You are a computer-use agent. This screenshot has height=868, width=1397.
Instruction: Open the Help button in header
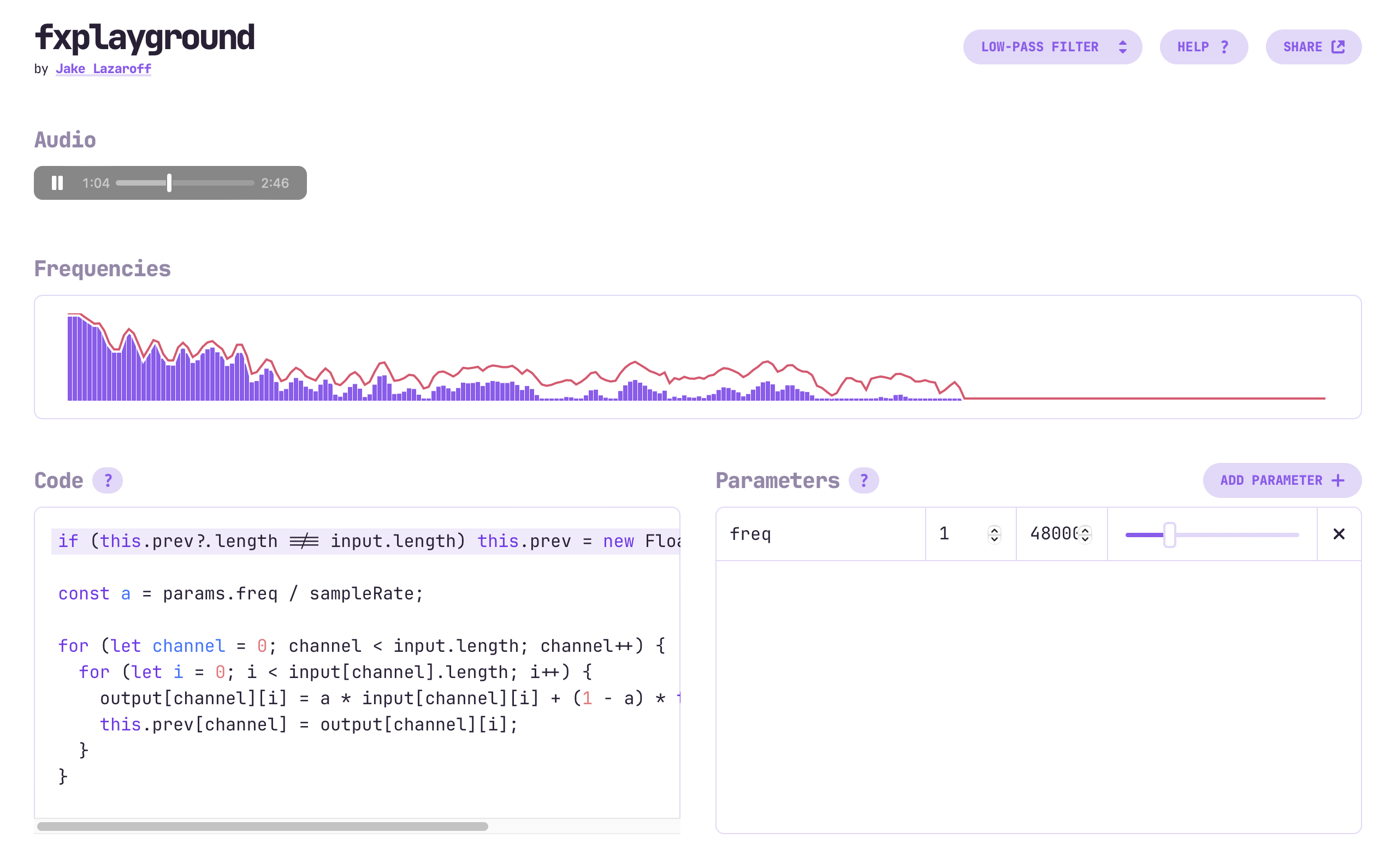pyautogui.click(x=1204, y=47)
